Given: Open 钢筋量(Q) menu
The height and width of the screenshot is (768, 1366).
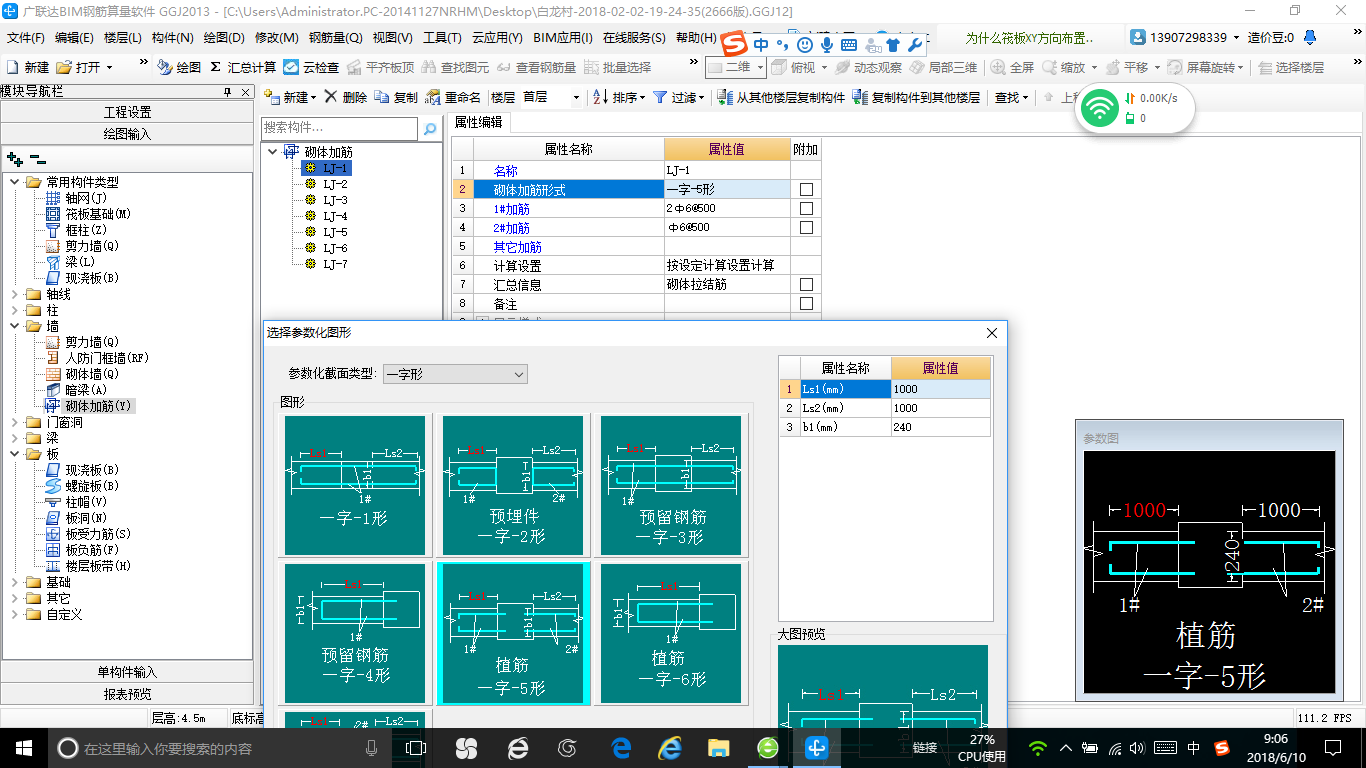Looking at the screenshot, I should point(335,38).
